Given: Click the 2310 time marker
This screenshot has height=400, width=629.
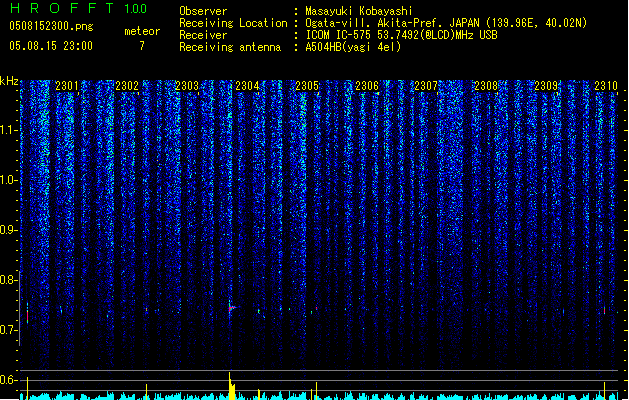Looking at the screenshot, I should [606, 86].
